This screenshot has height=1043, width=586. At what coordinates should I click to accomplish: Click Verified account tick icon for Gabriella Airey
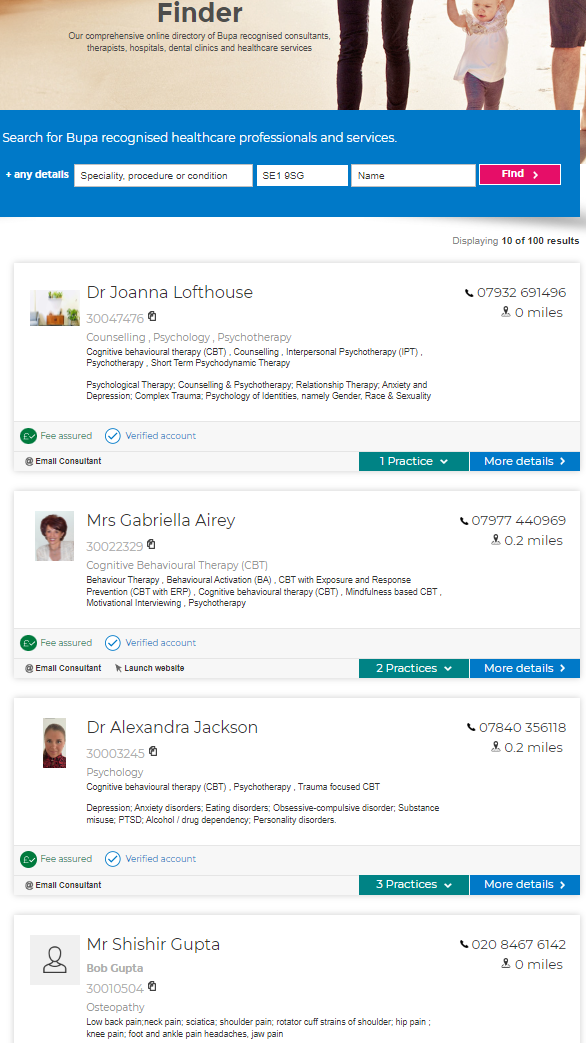113,643
